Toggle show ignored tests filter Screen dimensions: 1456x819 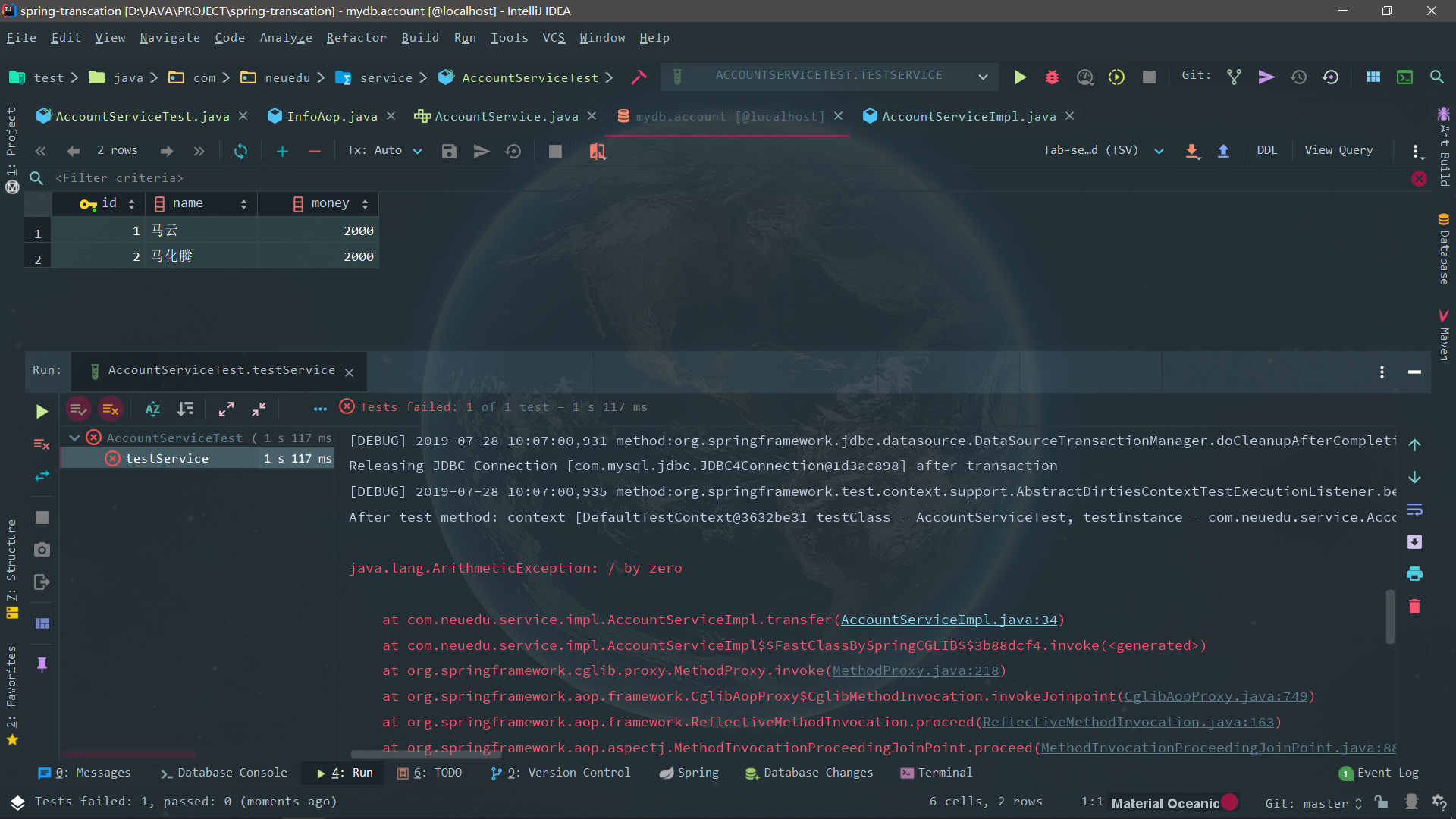click(111, 409)
